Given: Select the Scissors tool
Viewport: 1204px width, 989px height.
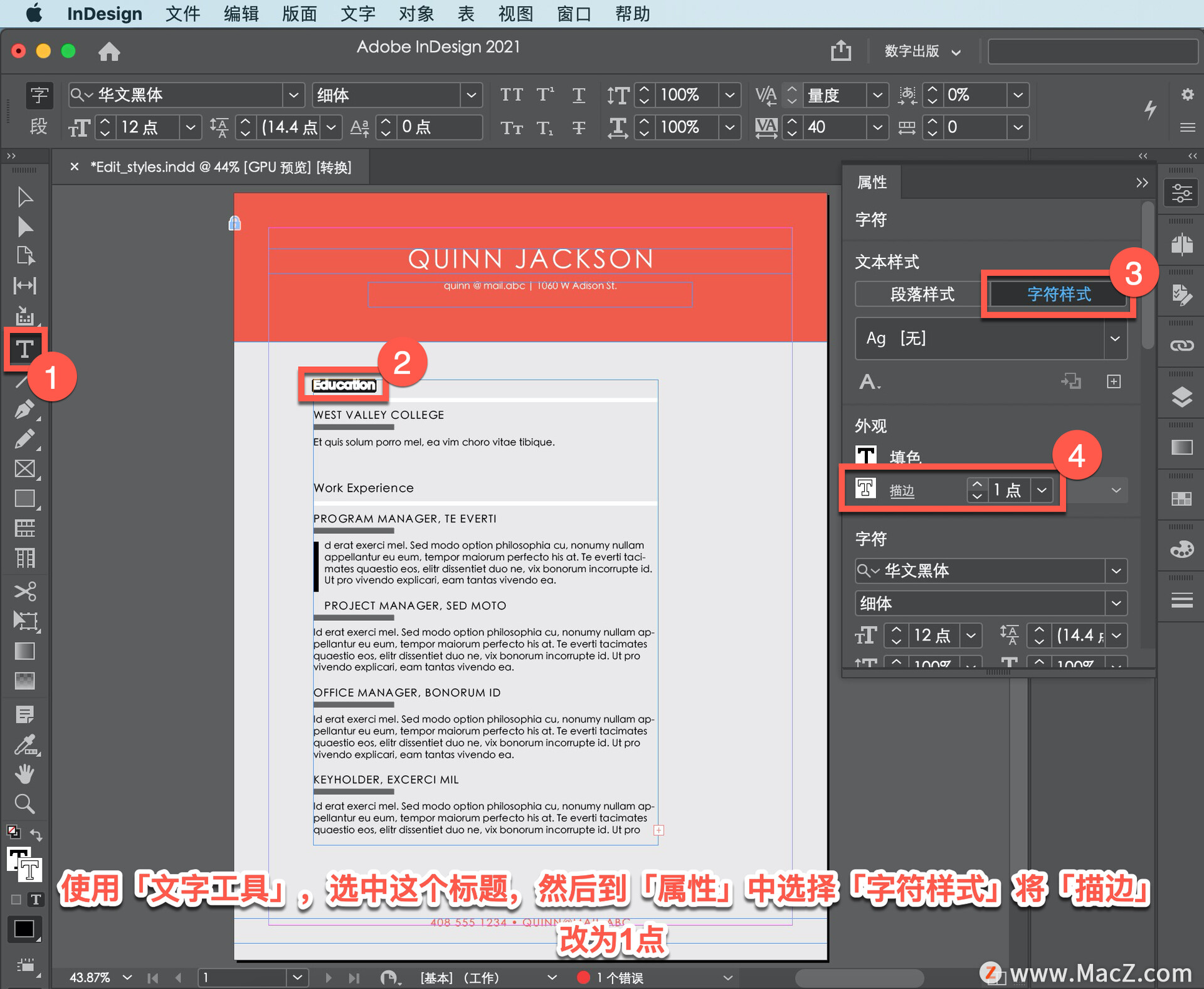Looking at the screenshot, I should (x=25, y=591).
